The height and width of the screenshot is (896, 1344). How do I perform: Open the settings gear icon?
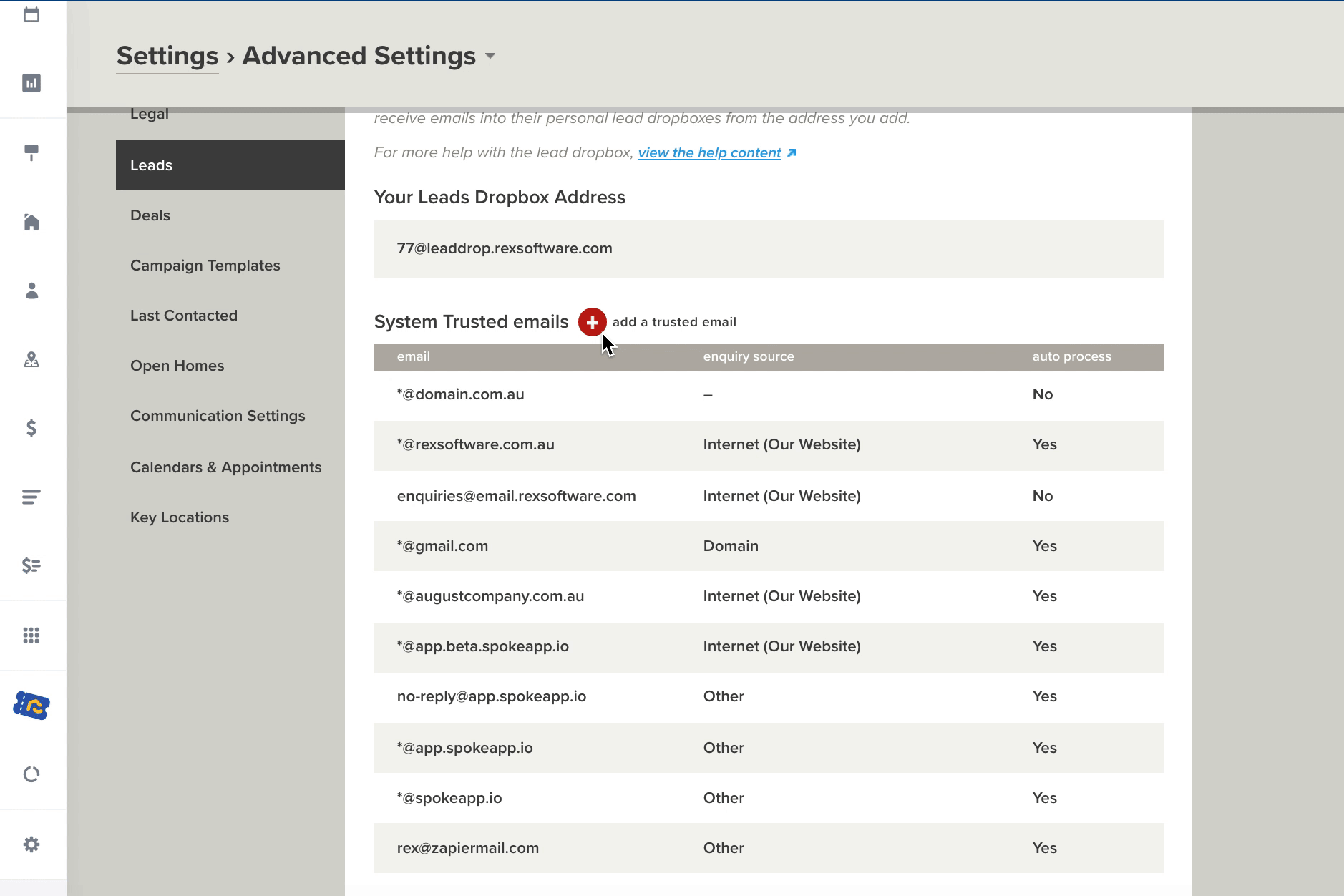pyautogui.click(x=31, y=844)
